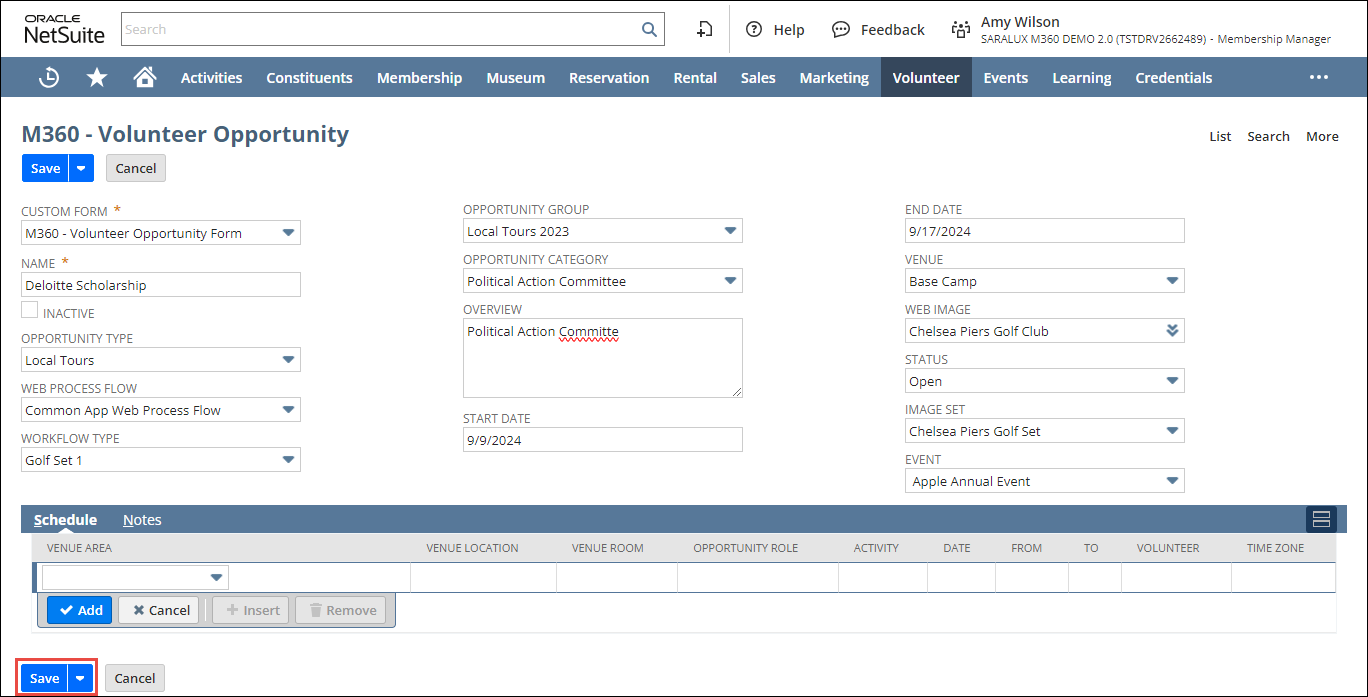Click into the Start Date field
This screenshot has width=1368, height=697.
tap(602, 440)
